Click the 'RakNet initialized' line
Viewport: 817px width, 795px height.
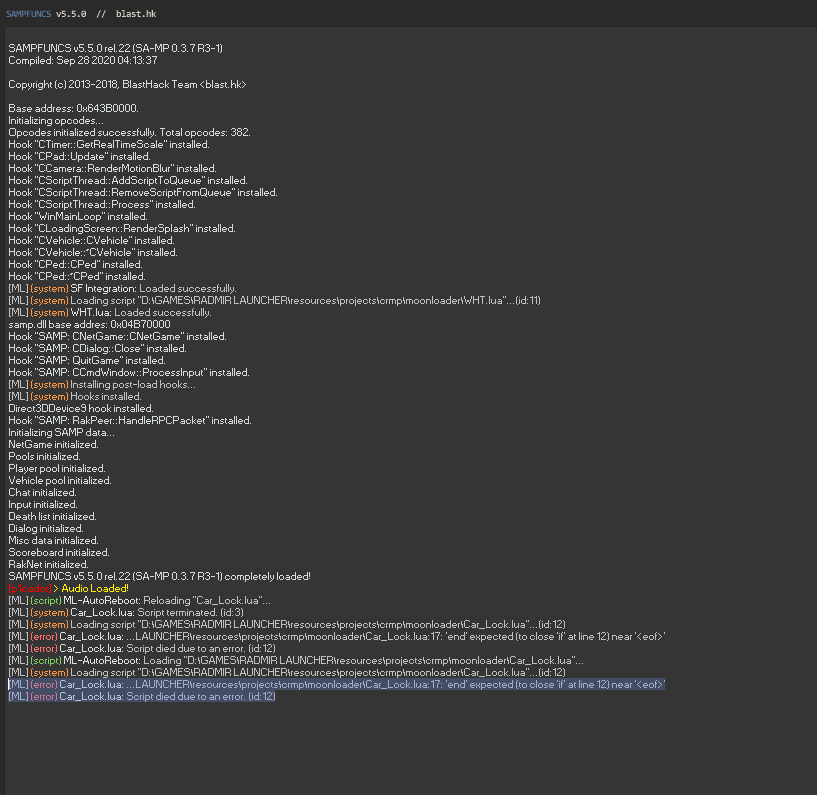[x=46, y=564]
